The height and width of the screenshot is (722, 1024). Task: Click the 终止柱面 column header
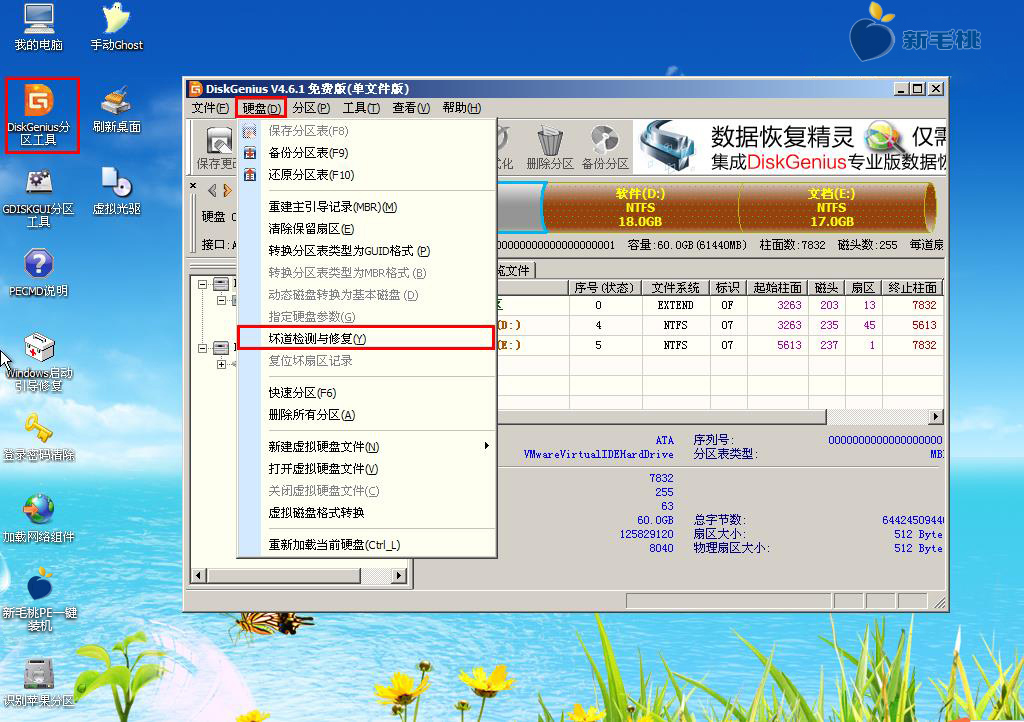tap(912, 287)
